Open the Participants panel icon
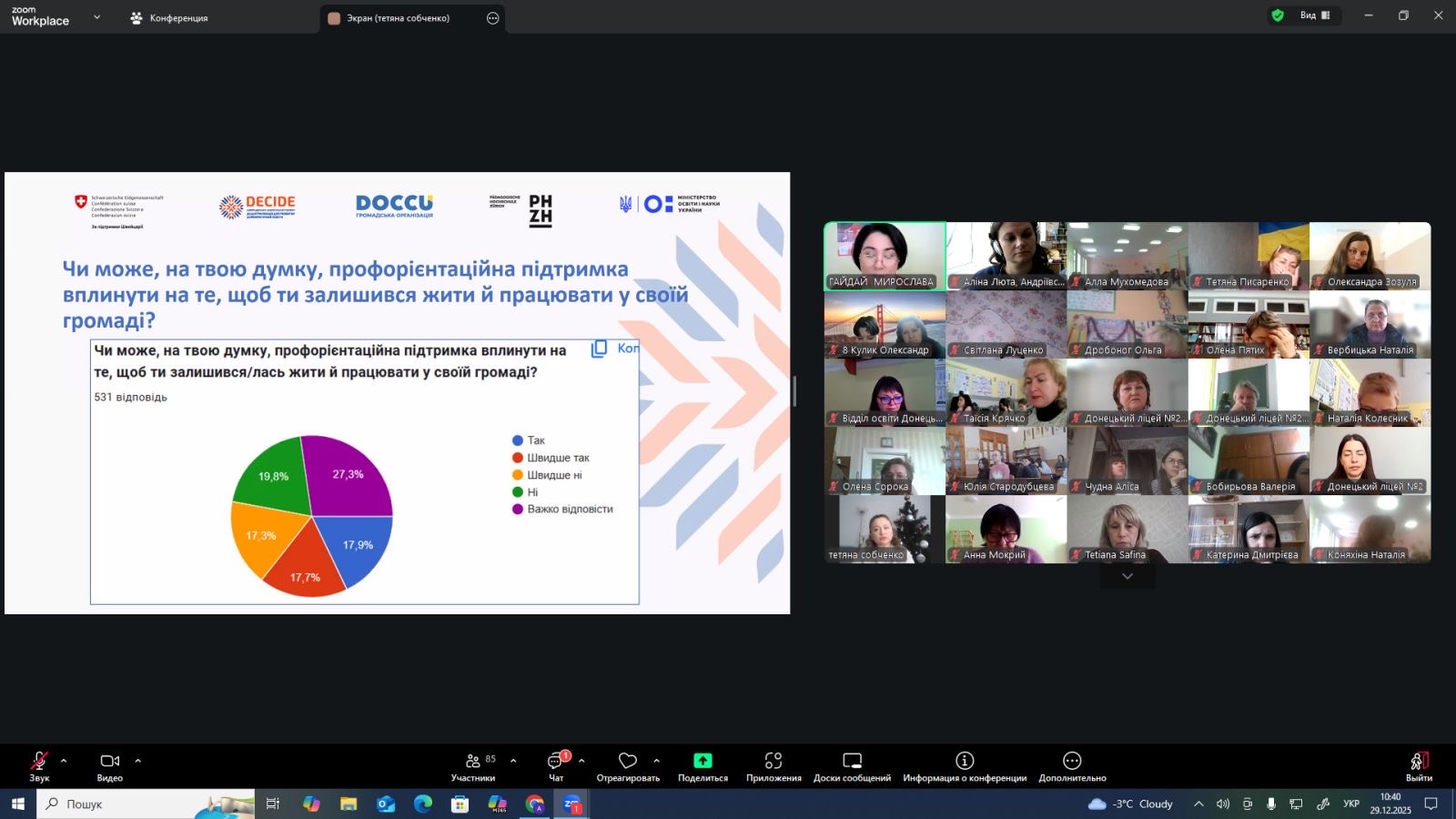The height and width of the screenshot is (819, 1456). (473, 761)
